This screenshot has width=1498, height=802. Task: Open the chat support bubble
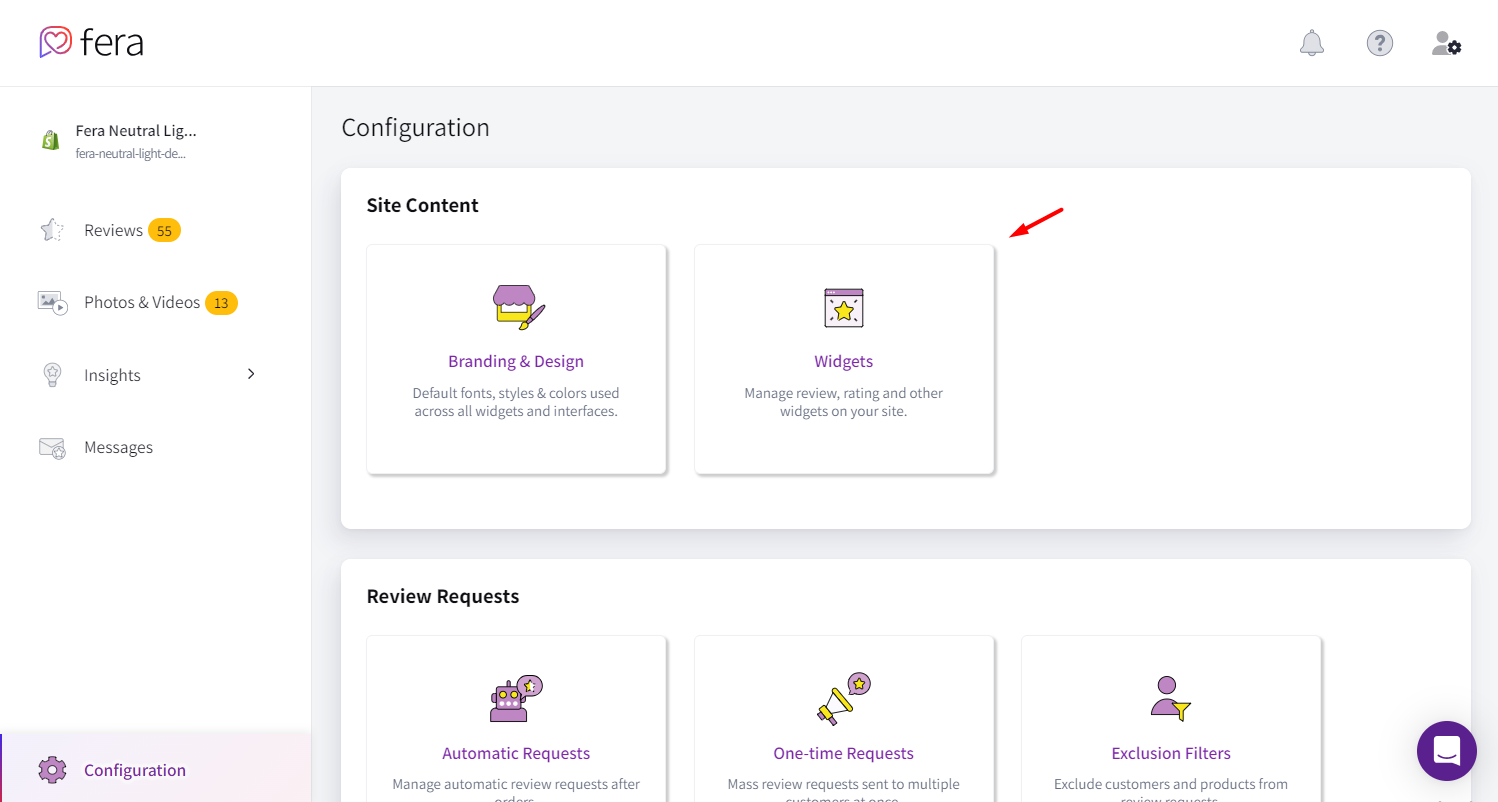pos(1446,750)
